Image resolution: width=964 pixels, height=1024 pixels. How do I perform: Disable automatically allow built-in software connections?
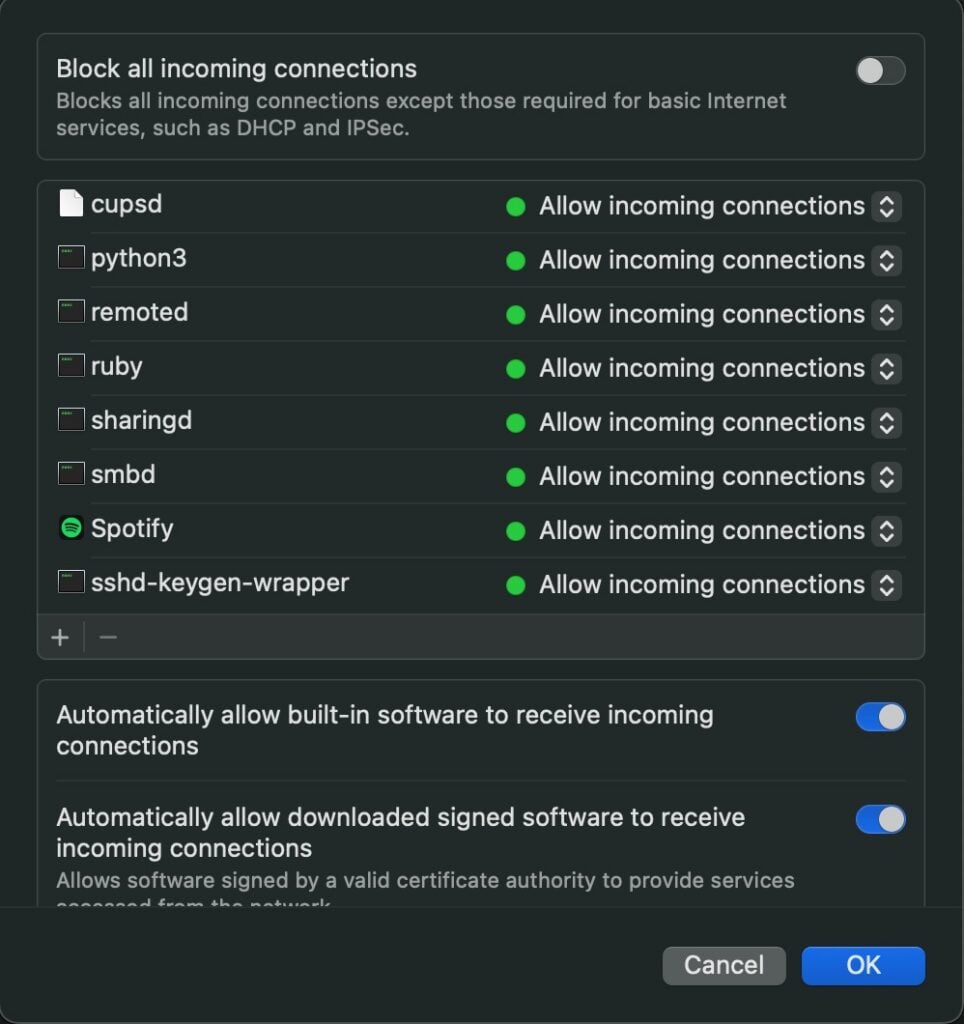click(x=879, y=716)
